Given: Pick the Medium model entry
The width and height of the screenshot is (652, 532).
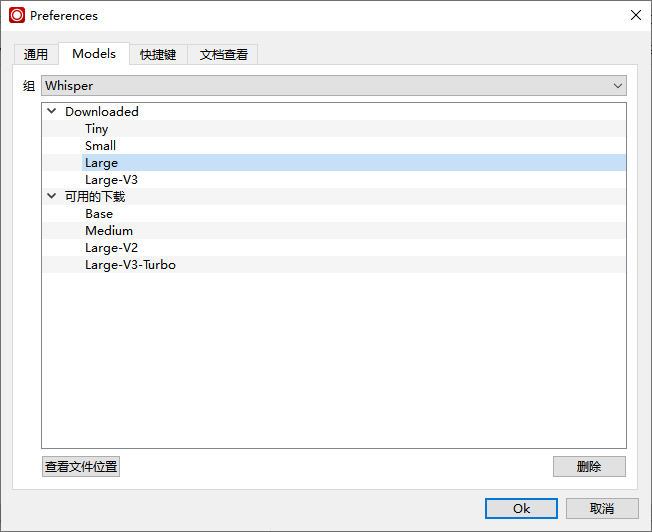Looking at the screenshot, I should (109, 231).
